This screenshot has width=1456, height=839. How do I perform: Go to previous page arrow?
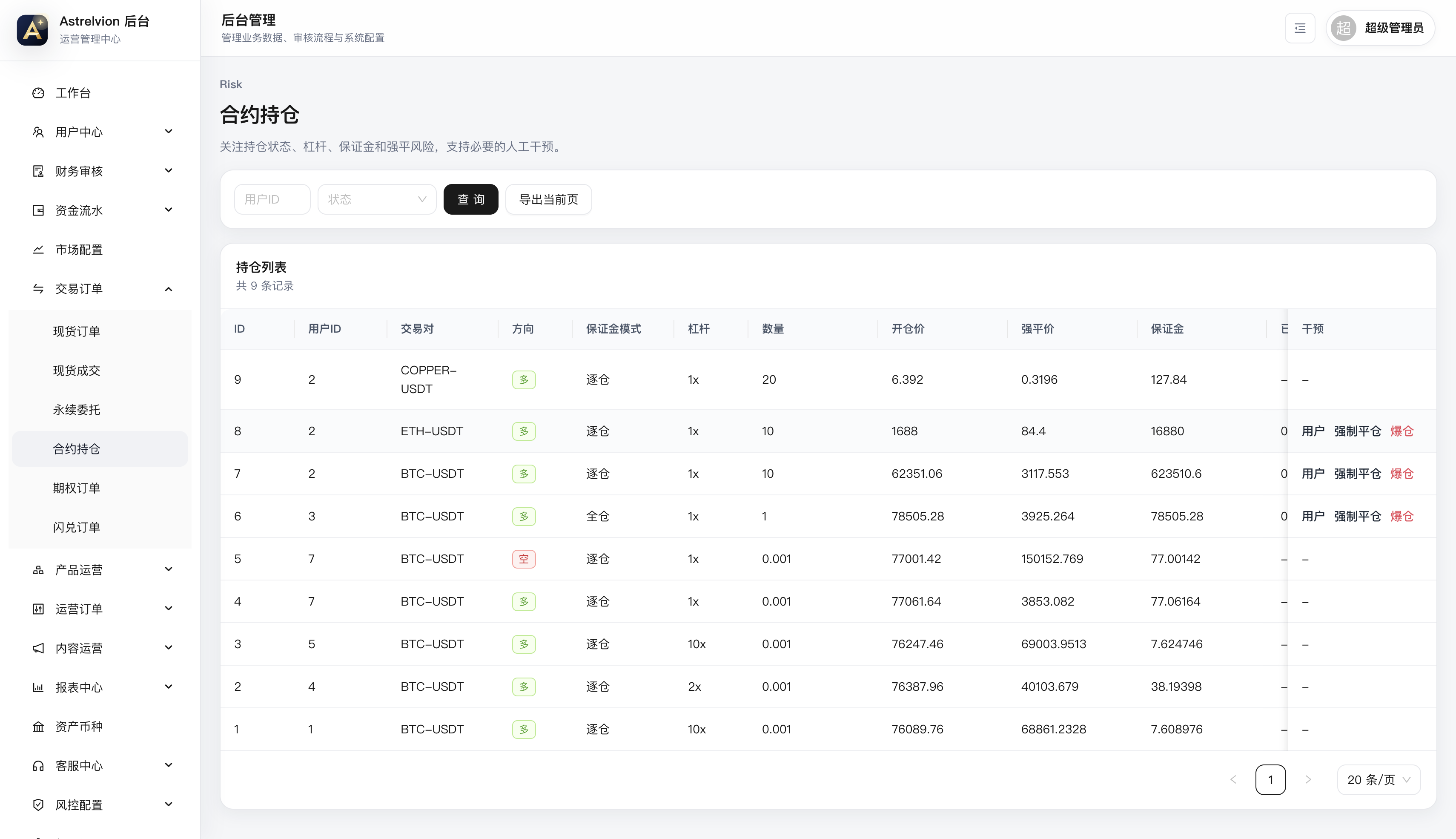tap(1233, 780)
